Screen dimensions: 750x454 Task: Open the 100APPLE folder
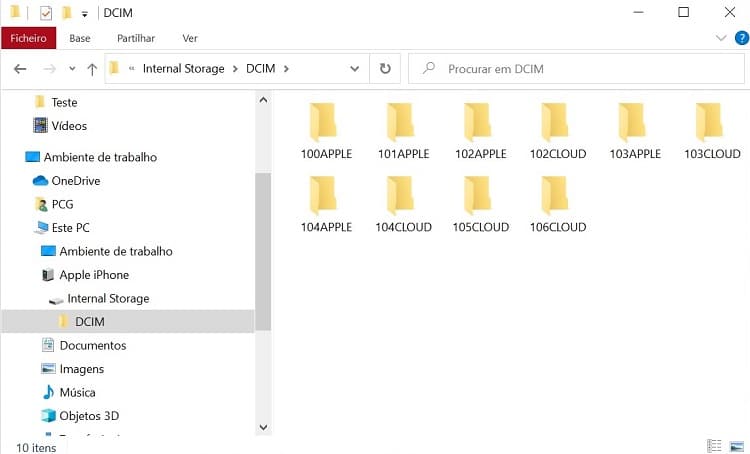pos(326,132)
